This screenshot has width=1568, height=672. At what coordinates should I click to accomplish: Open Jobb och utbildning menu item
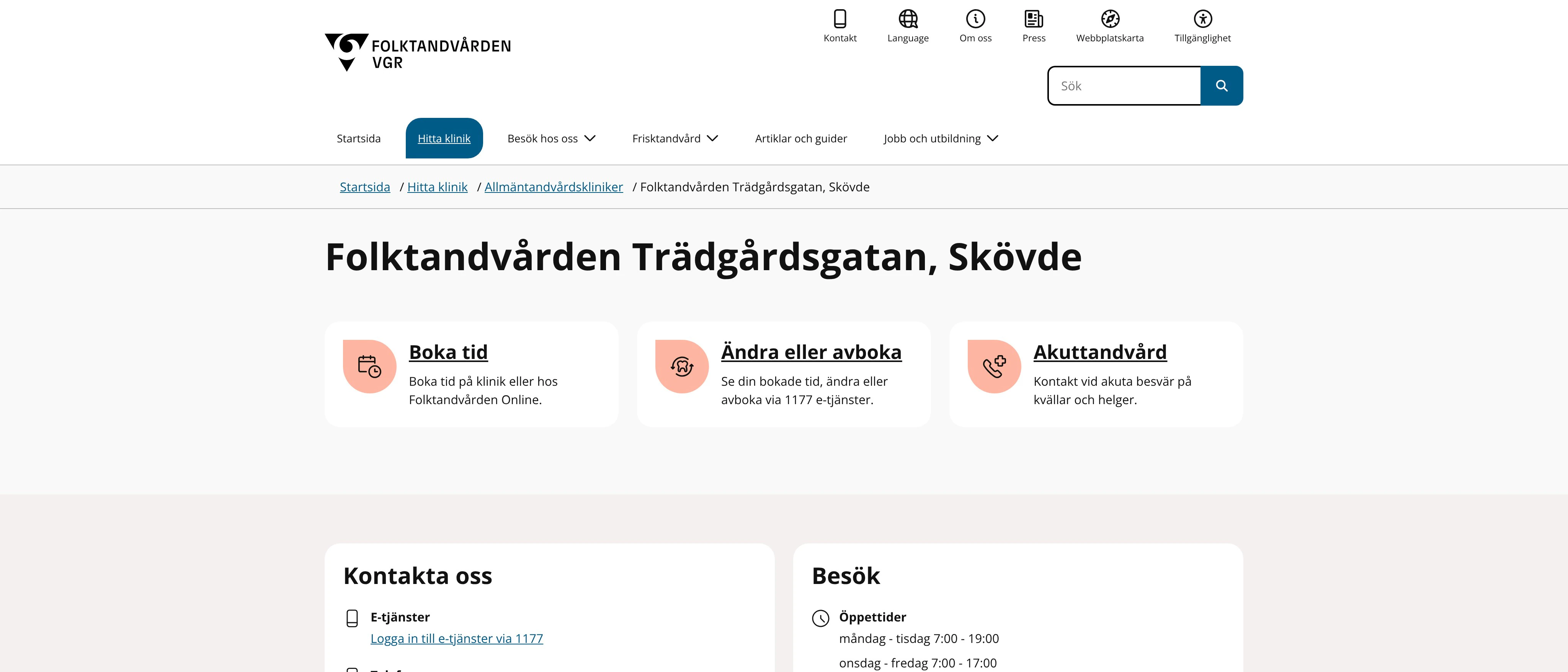pos(932,139)
